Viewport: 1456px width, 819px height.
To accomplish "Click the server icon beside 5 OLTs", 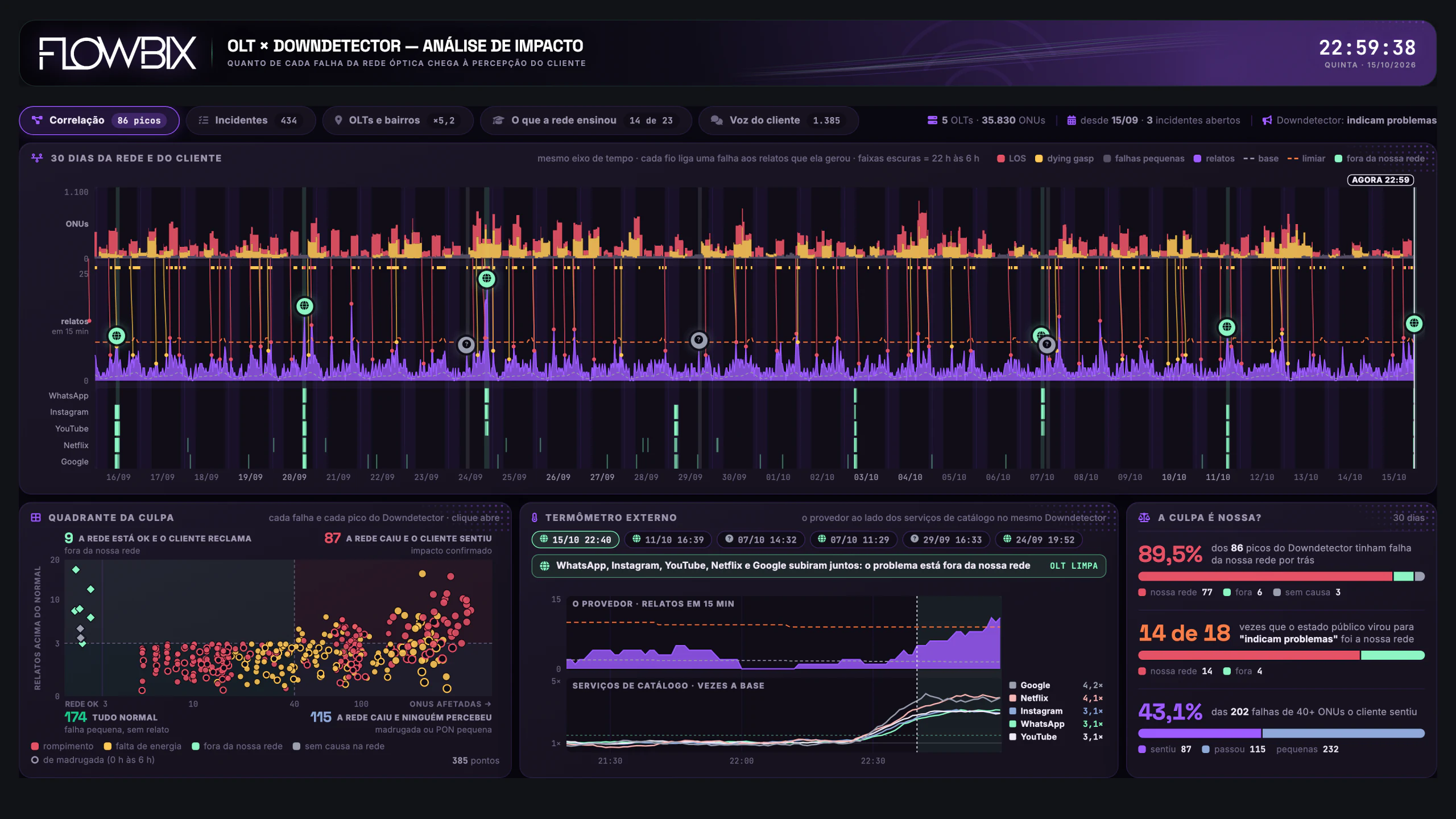I will 932,121.
